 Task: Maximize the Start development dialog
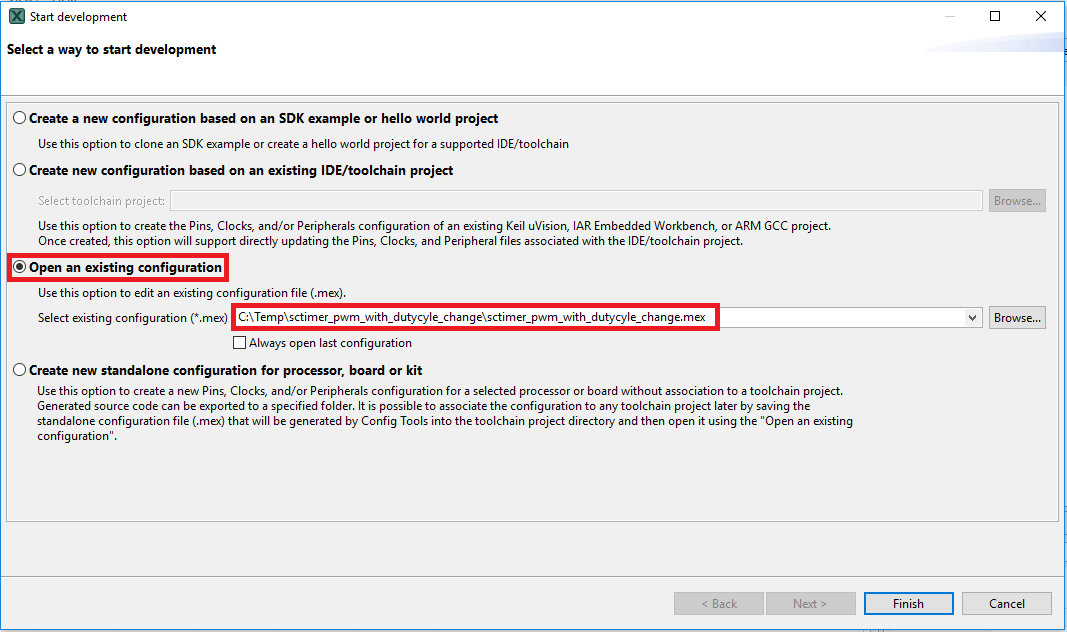click(995, 17)
